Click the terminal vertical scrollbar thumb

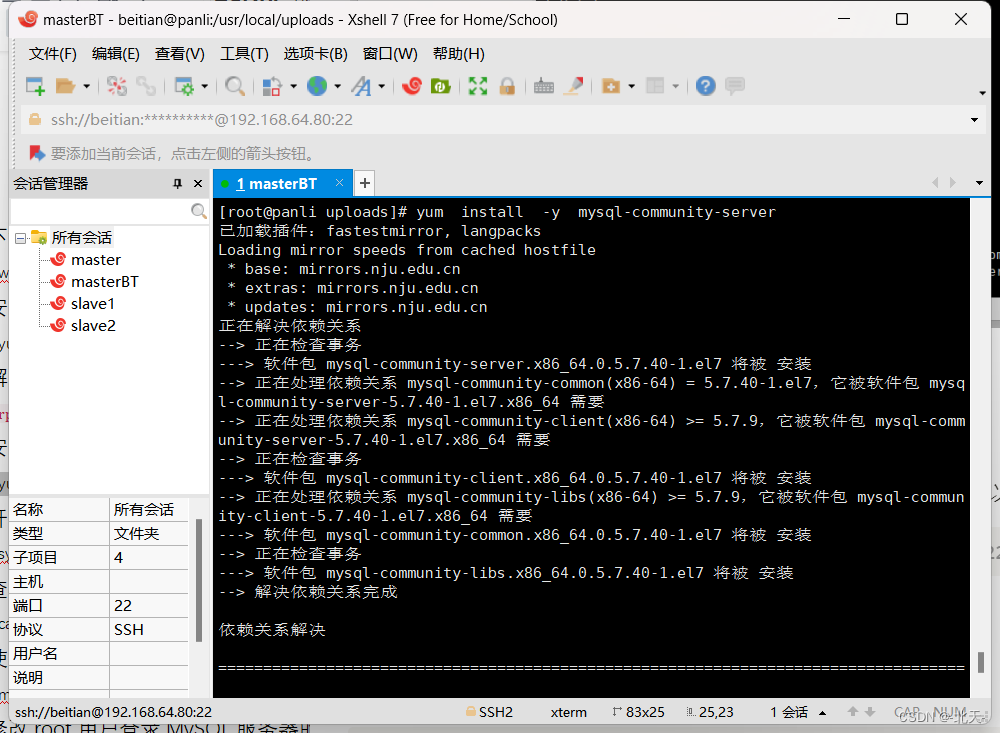(x=980, y=662)
